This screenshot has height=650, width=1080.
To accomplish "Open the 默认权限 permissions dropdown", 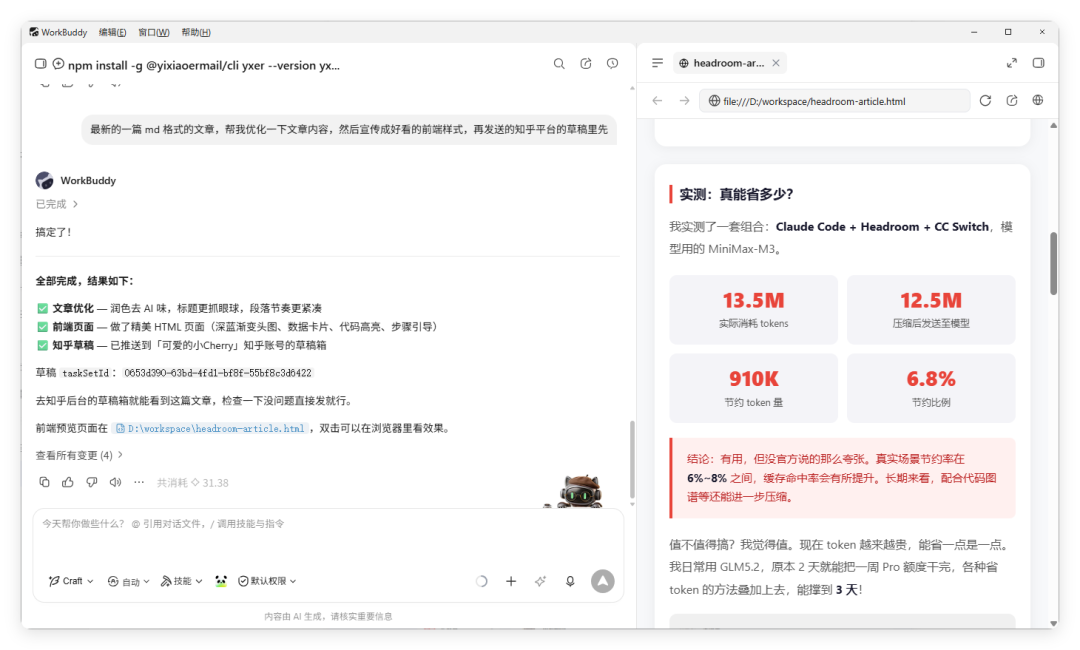I will pyautogui.click(x=267, y=581).
